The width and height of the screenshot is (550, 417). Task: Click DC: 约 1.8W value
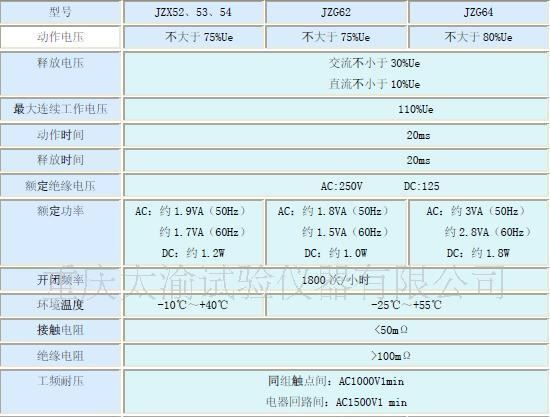pos(478,253)
